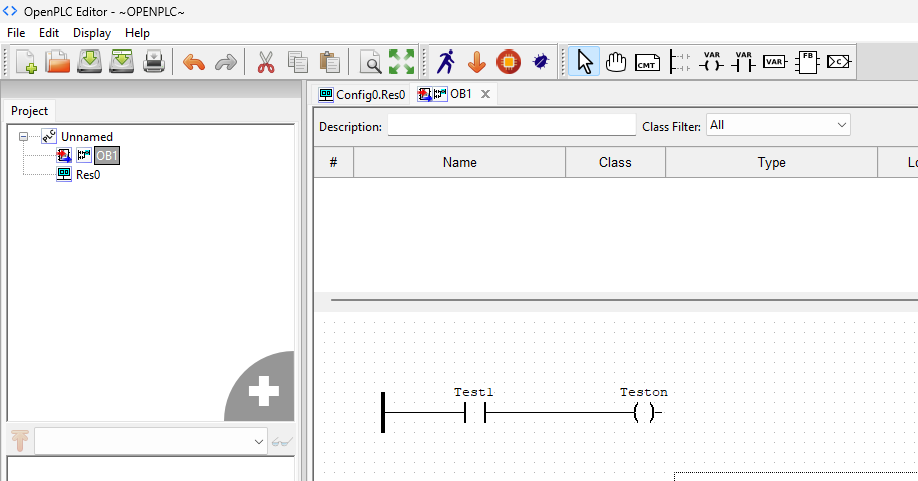Select the function block FB tool
The image size is (918, 481).
click(x=806, y=62)
